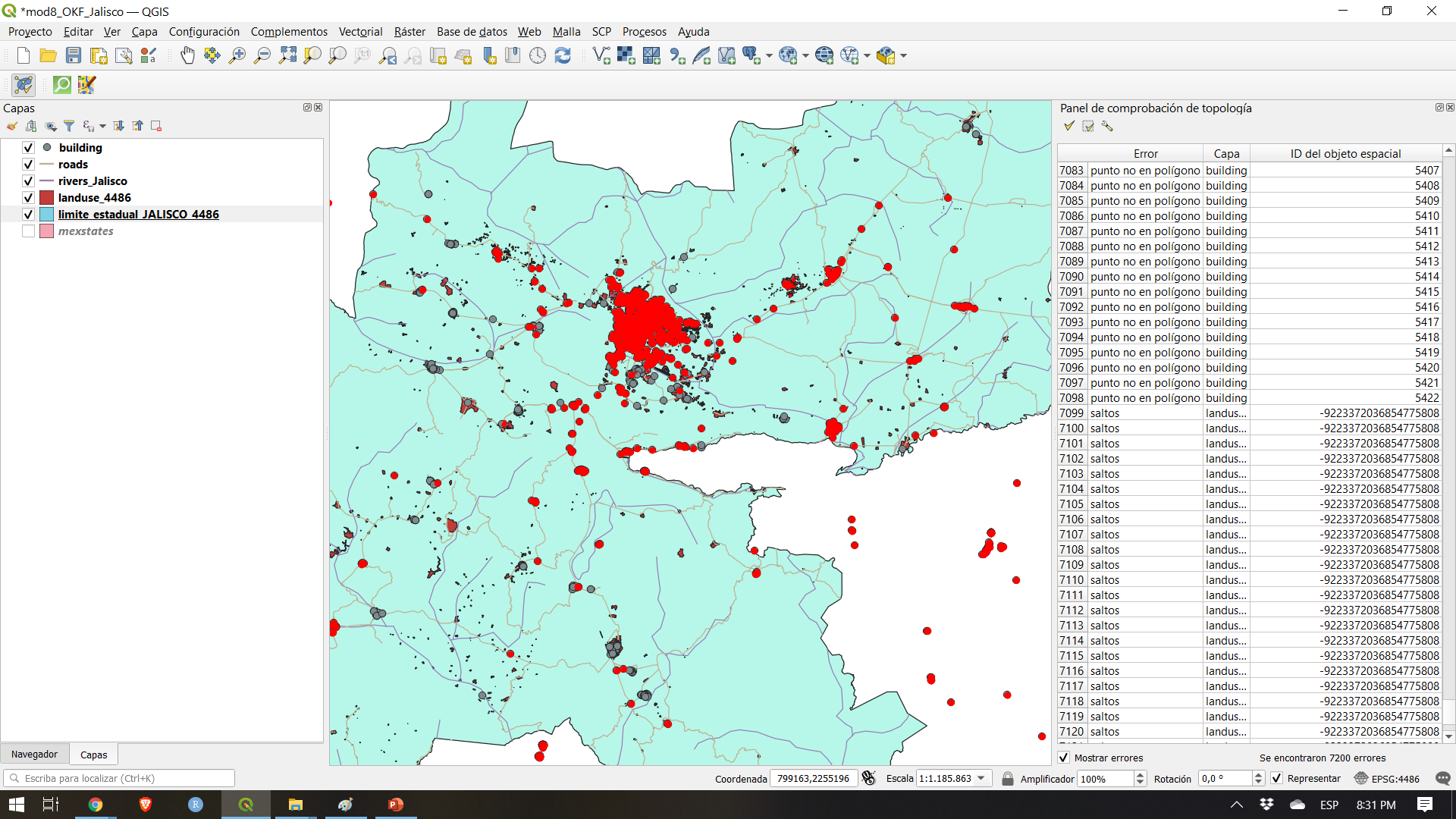Open add PostGIS layer dropdown arrow
Screen dimensions: 1456x819
[x=769, y=55]
